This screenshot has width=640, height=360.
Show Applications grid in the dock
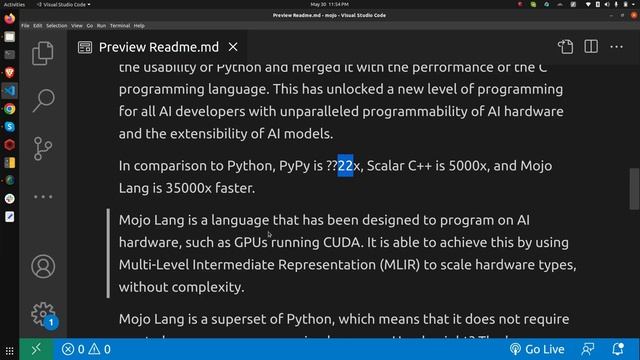coord(9,351)
